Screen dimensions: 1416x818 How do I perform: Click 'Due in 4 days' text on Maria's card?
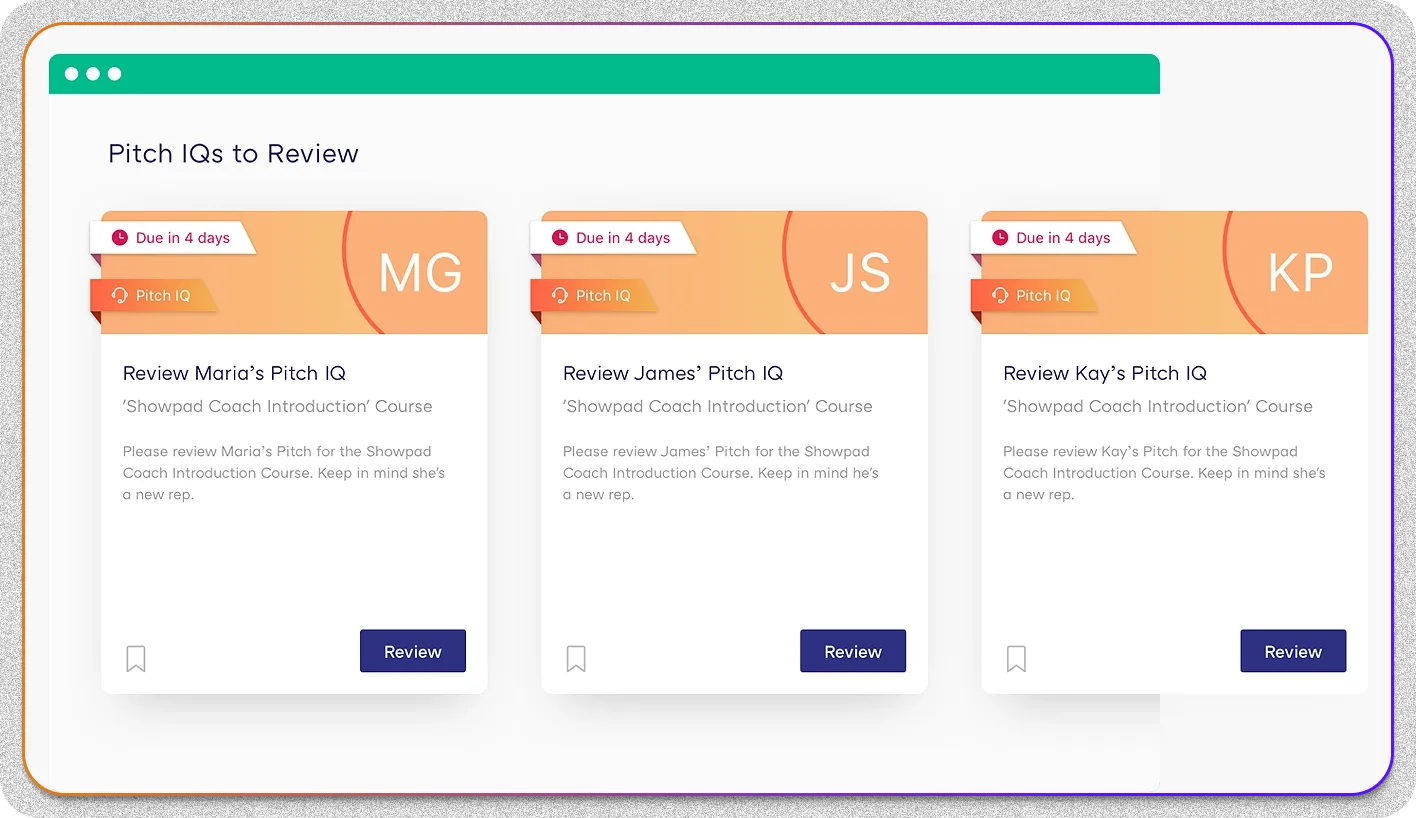183,238
